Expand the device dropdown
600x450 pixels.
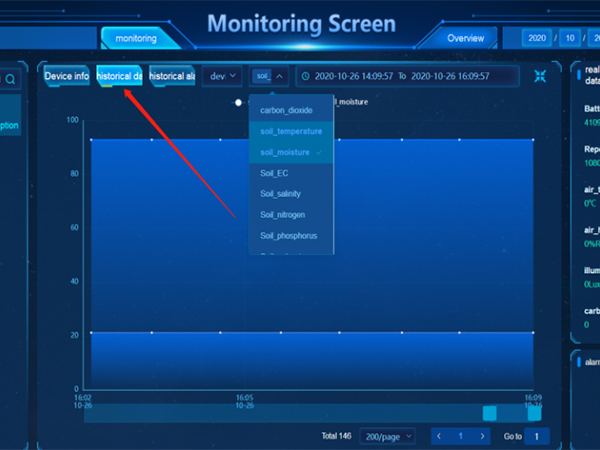coord(221,76)
